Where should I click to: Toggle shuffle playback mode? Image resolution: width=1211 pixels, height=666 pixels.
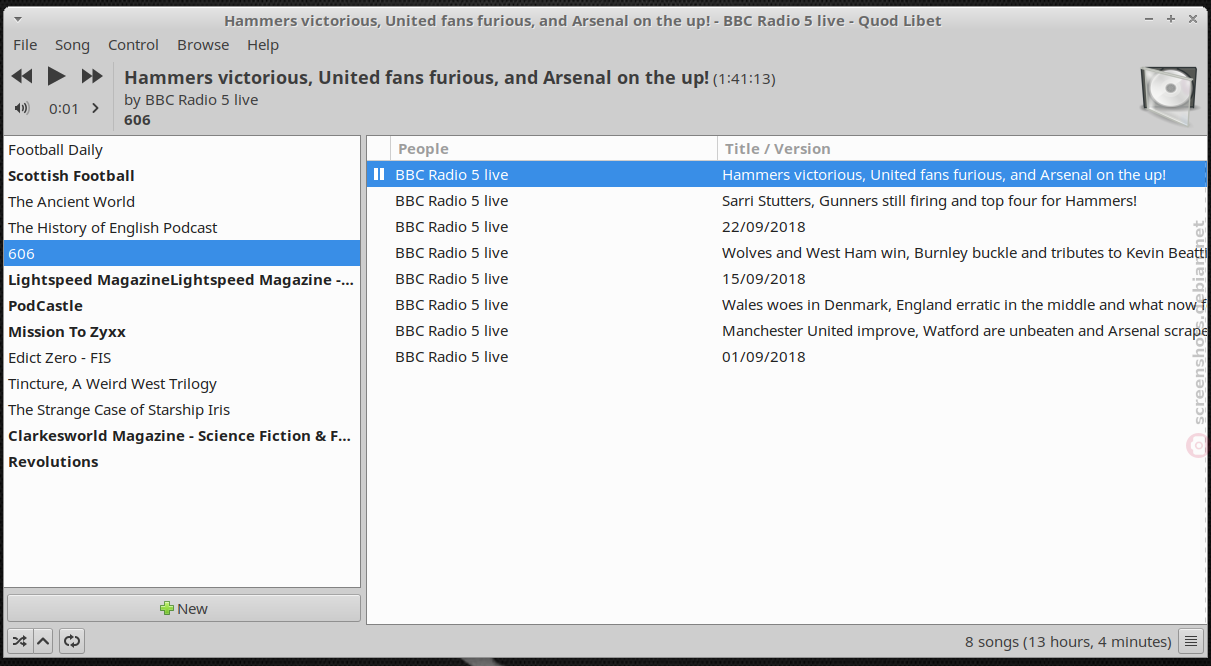20,641
